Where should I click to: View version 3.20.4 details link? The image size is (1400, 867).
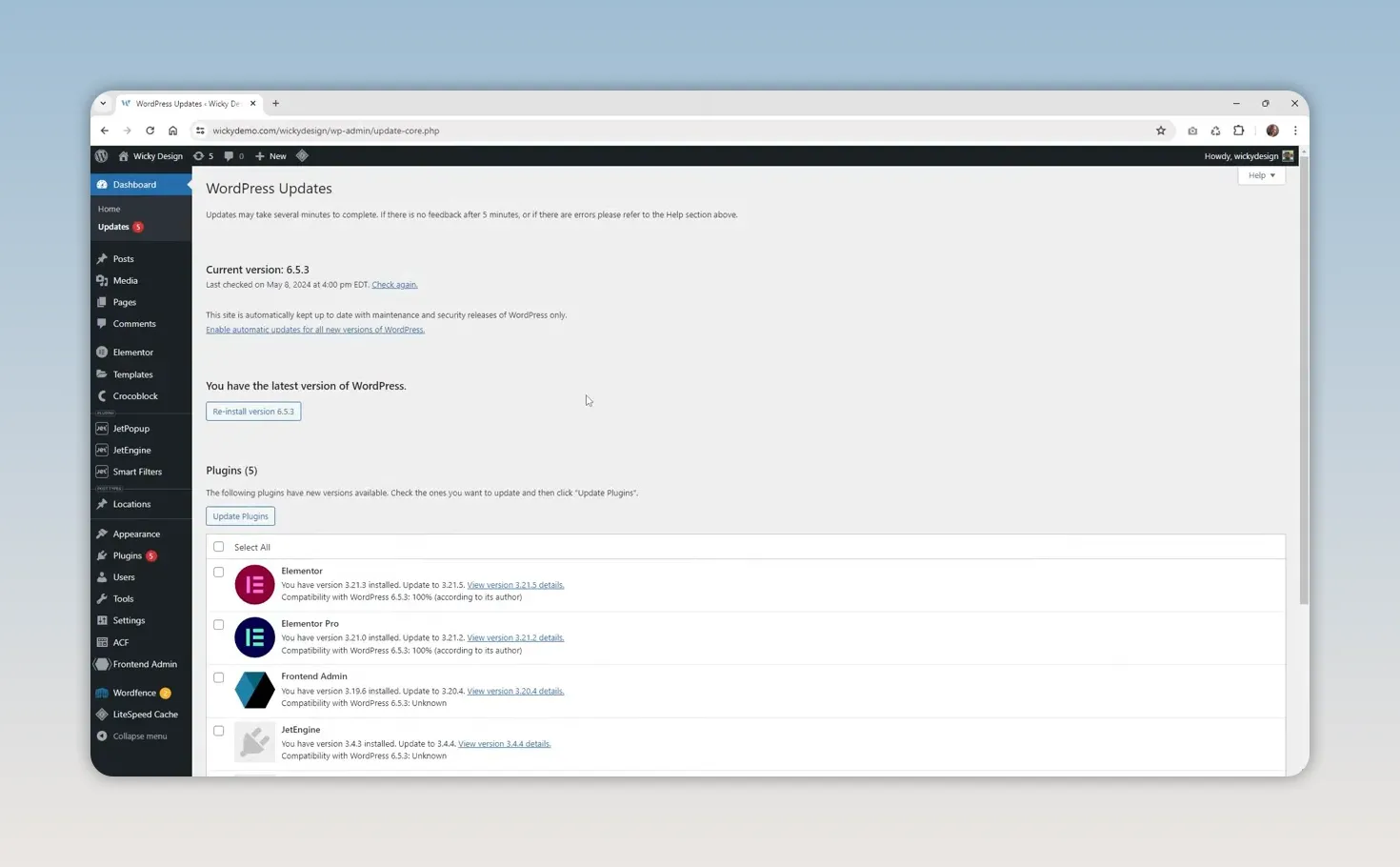coord(515,691)
